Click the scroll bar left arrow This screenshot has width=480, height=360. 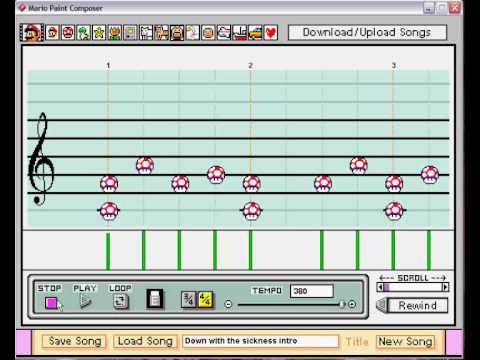coord(380,287)
